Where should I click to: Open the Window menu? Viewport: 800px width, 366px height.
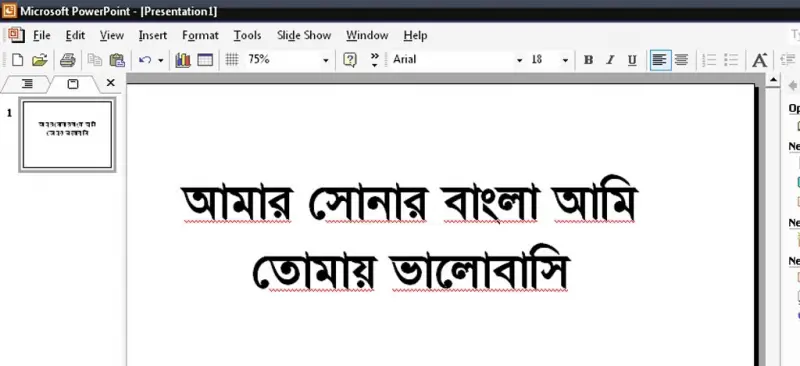(x=367, y=35)
